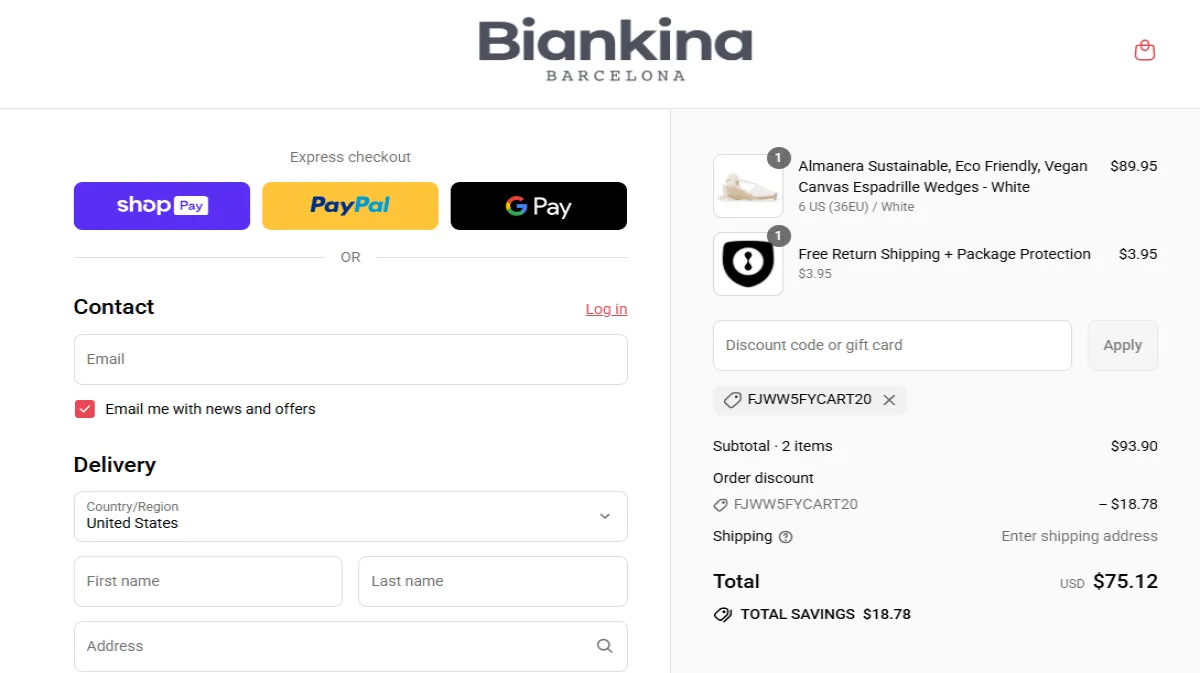
Task: Click the Apply button for the discount
Action: coord(1122,345)
